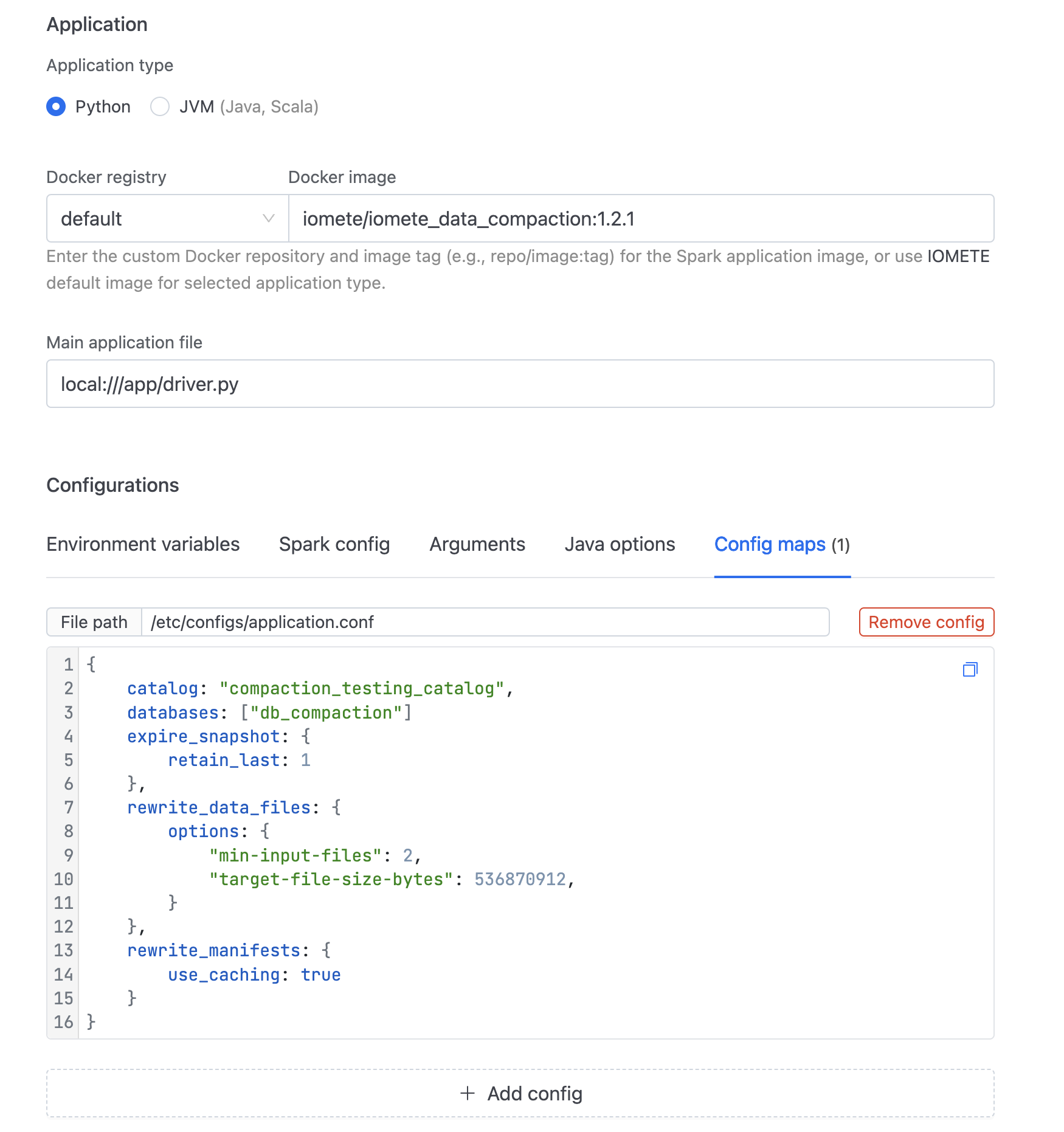1064x1132 pixels.
Task: Open the Docker registry dropdown
Action: (167, 218)
